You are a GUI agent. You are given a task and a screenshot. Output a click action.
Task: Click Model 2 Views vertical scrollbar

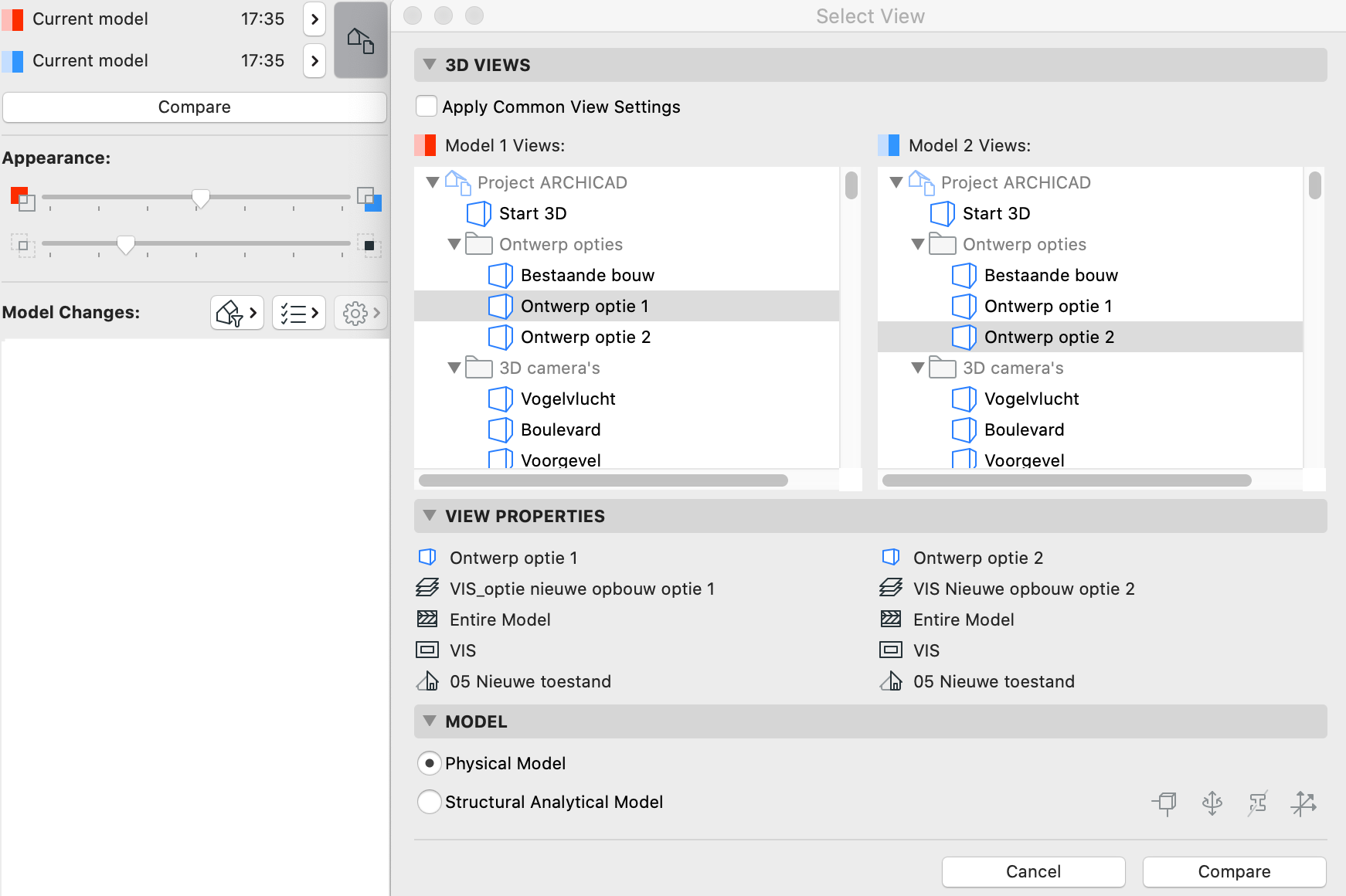[1315, 185]
